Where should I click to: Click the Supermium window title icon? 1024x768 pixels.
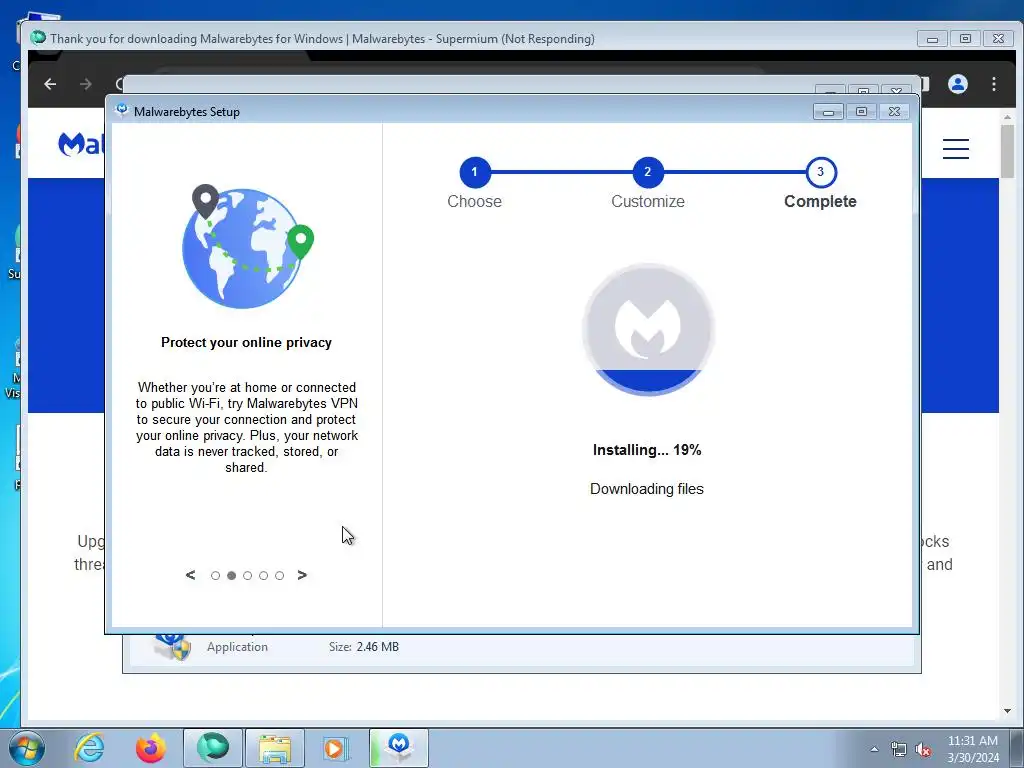click(x=38, y=38)
